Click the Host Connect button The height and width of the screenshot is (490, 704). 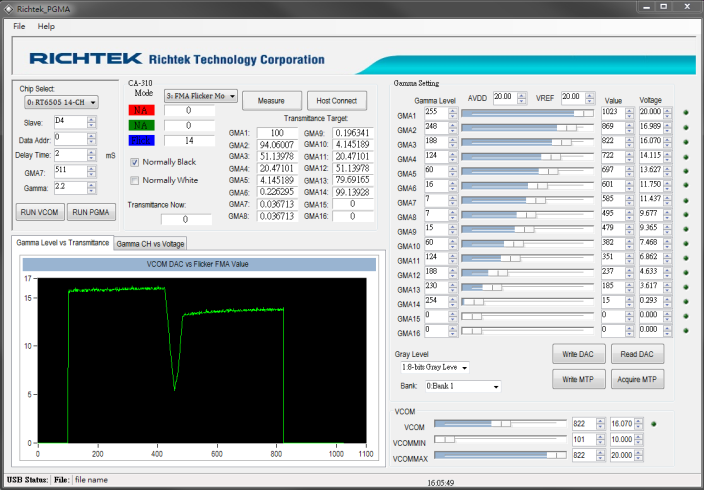337,101
